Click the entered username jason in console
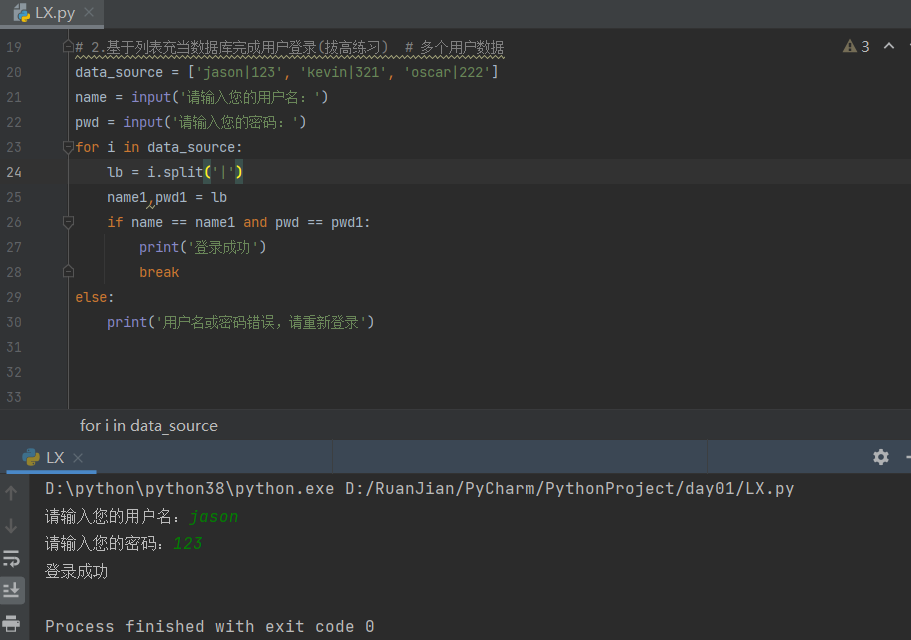This screenshot has width=911, height=640. point(213,516)
